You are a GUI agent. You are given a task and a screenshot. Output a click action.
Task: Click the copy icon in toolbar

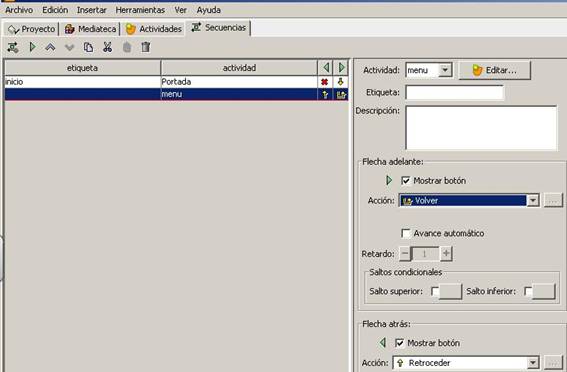point(88,47)
